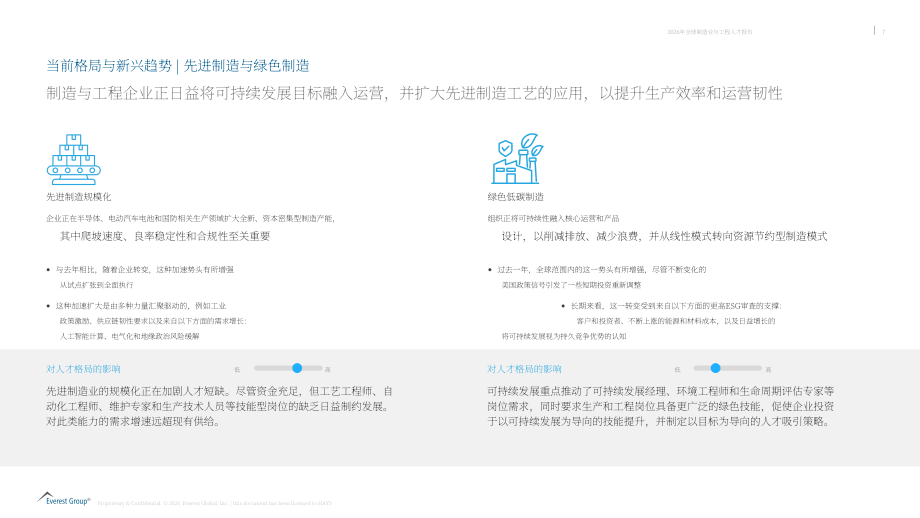Click the bullet 长期来看，这一转变受到
This screenshot has width=920, height=518.
(x=676, y=306)
